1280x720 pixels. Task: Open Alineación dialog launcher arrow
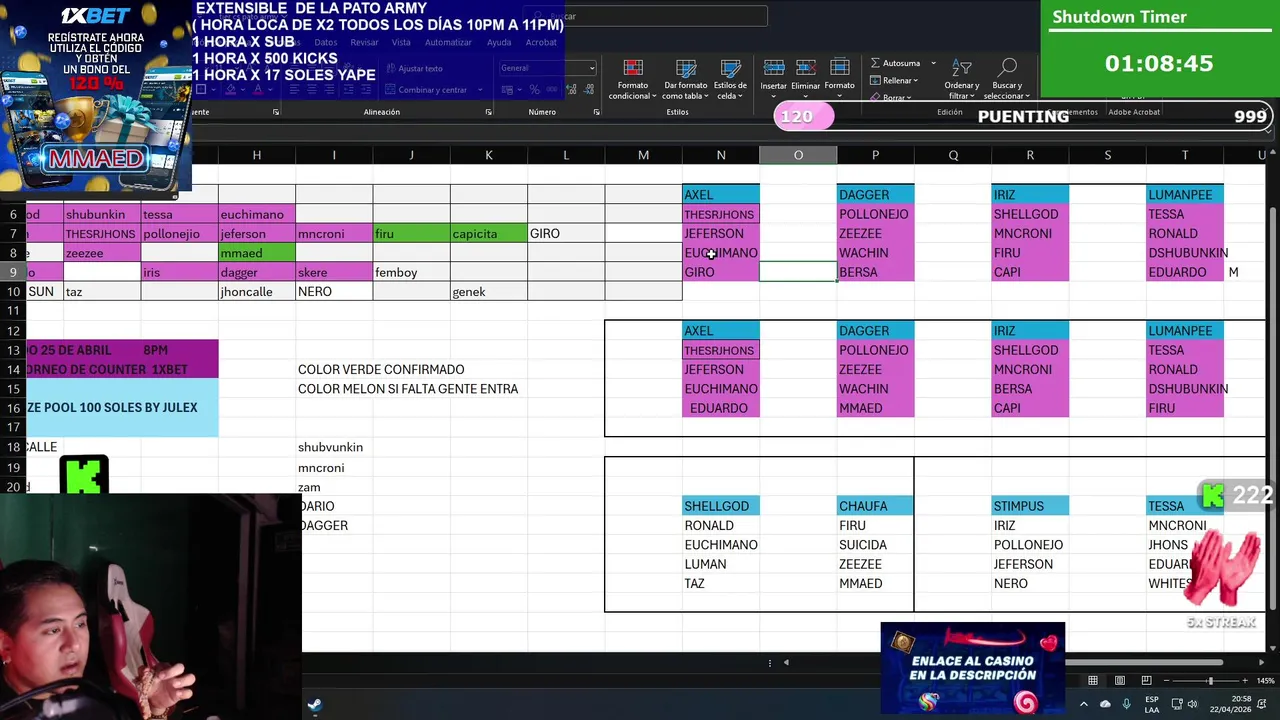(x=488, y=112)
